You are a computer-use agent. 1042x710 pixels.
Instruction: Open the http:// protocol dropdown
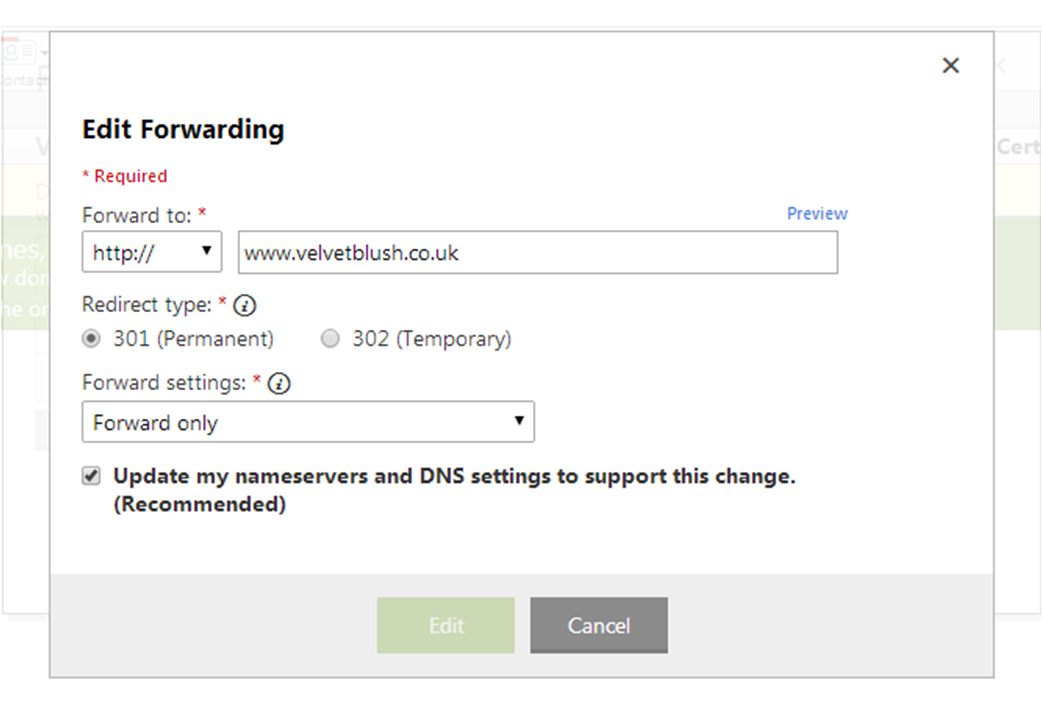(152, 252)
